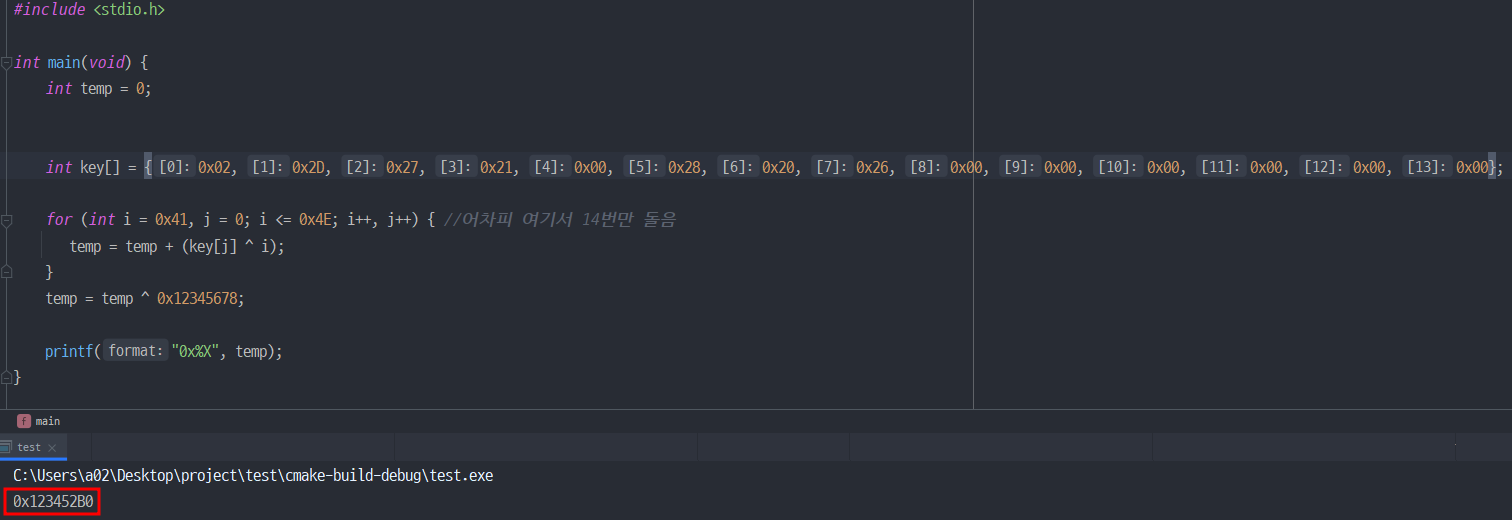Close the test run tab
The height and width of the screenshot is (520, 1512).
pyautogui.click(x=52, y=447)
